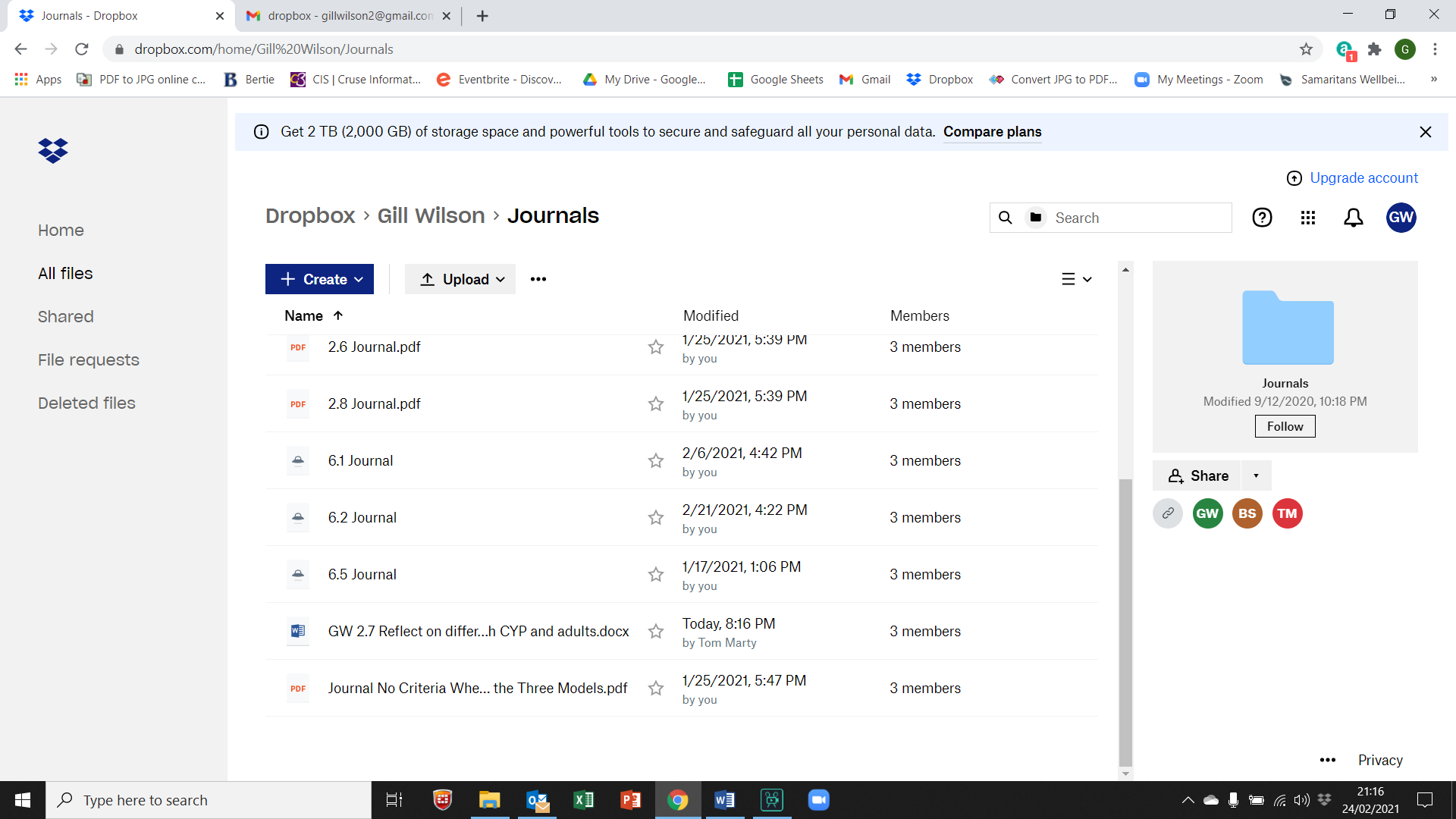Star the 2.8 Journal.pdf file

[x=656, y=403]
